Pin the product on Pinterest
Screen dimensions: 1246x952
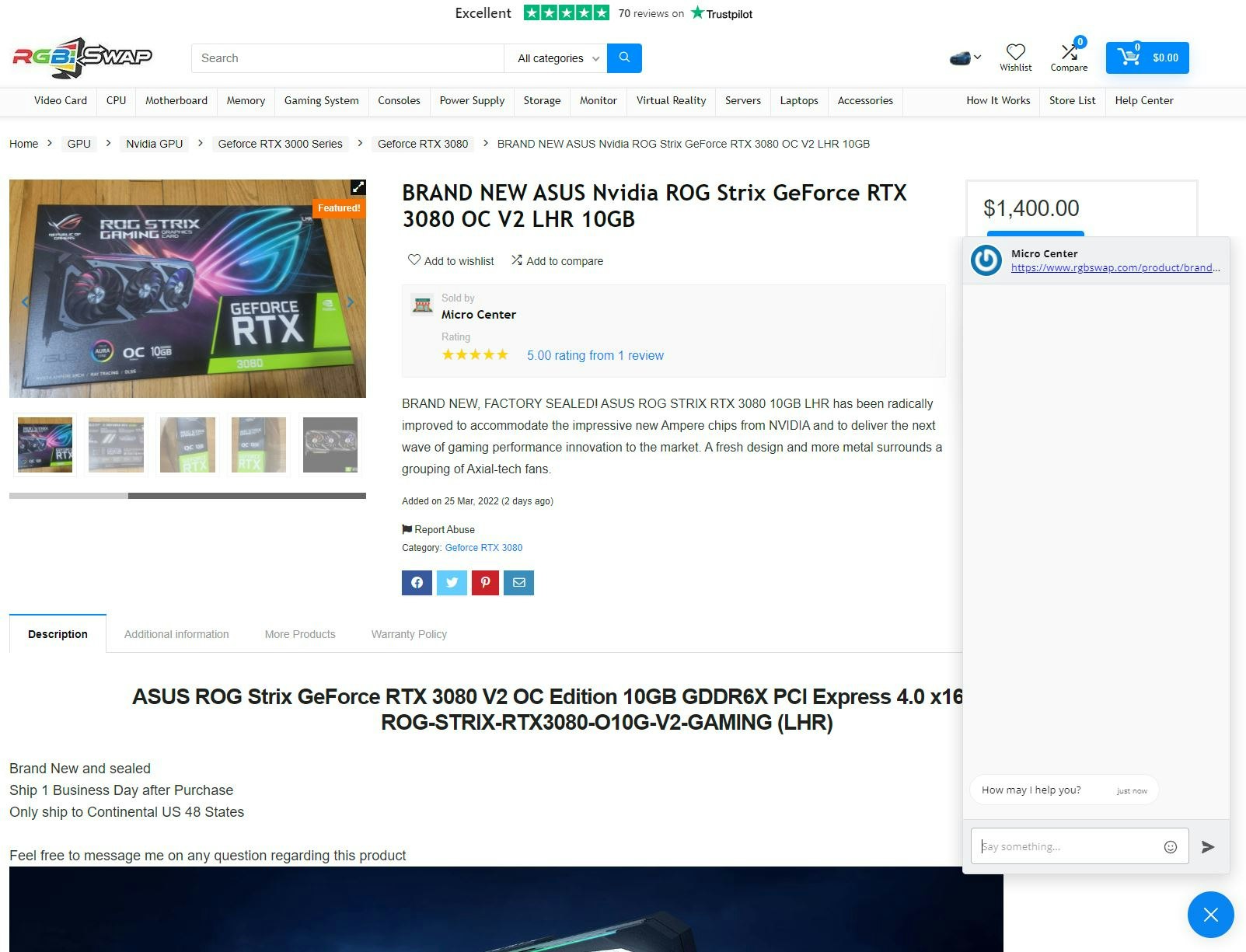(x=485, y=583)
